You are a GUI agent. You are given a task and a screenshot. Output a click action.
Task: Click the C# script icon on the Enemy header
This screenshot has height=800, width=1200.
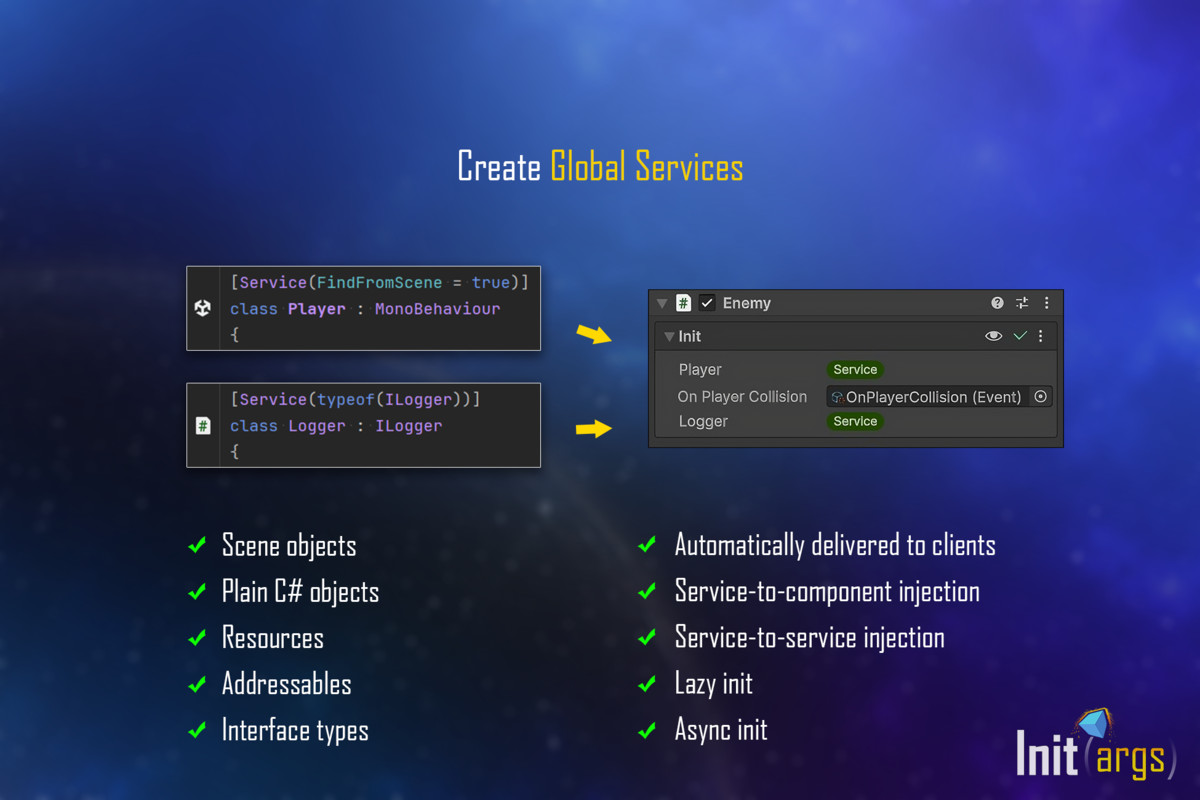[685, 302]
